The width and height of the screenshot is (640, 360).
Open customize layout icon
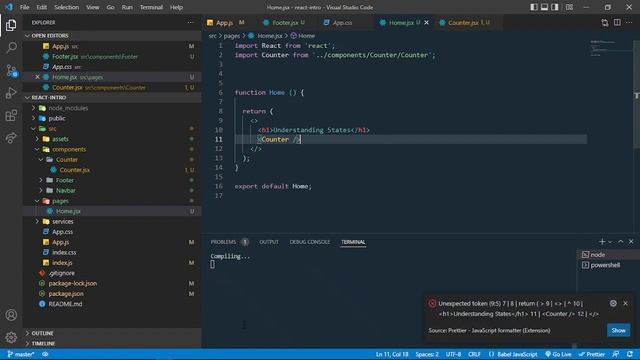tap(569, 7)
